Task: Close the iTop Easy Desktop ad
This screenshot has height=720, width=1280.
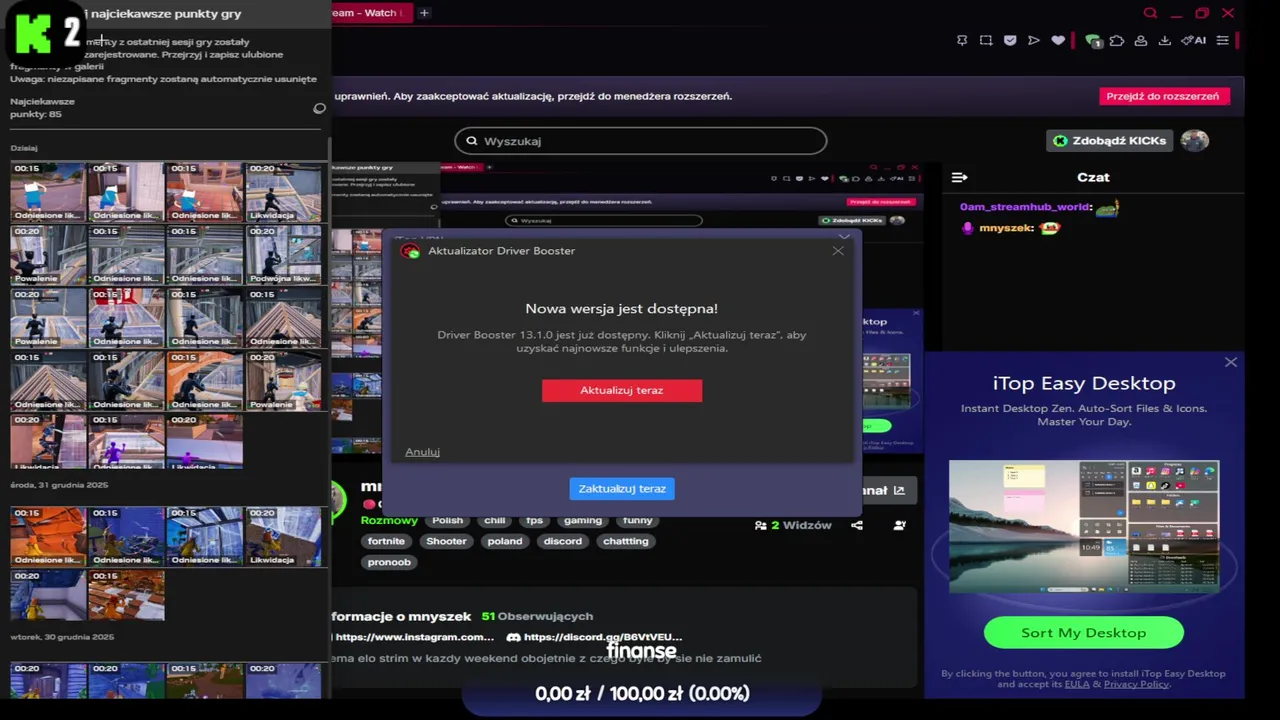Action: 1231,362
